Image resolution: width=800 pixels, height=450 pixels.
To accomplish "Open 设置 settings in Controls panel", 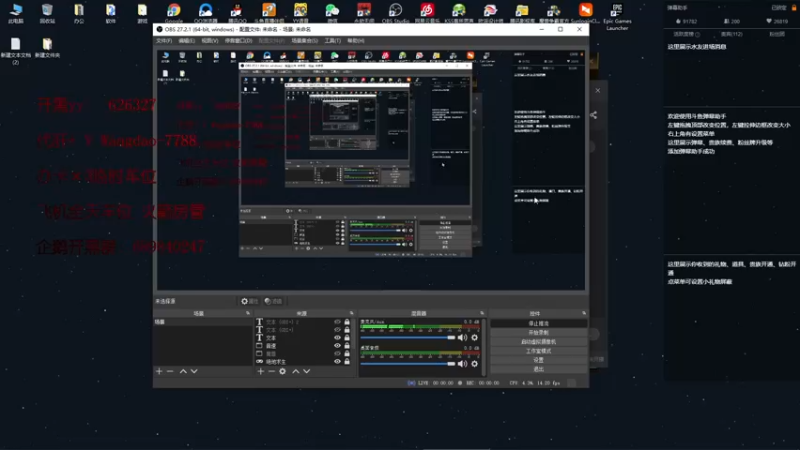I will (x=538, y=360).
